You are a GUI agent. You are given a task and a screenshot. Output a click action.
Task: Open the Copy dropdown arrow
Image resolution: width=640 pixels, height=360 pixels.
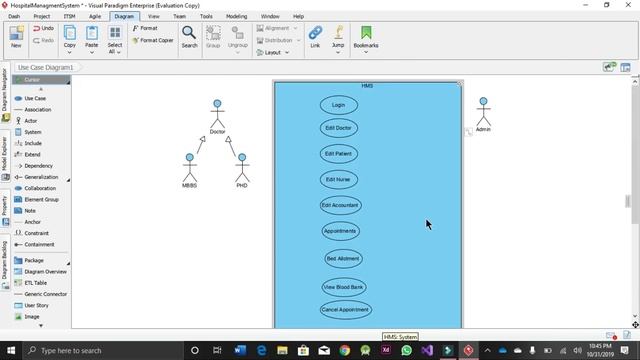click(69, 53)
